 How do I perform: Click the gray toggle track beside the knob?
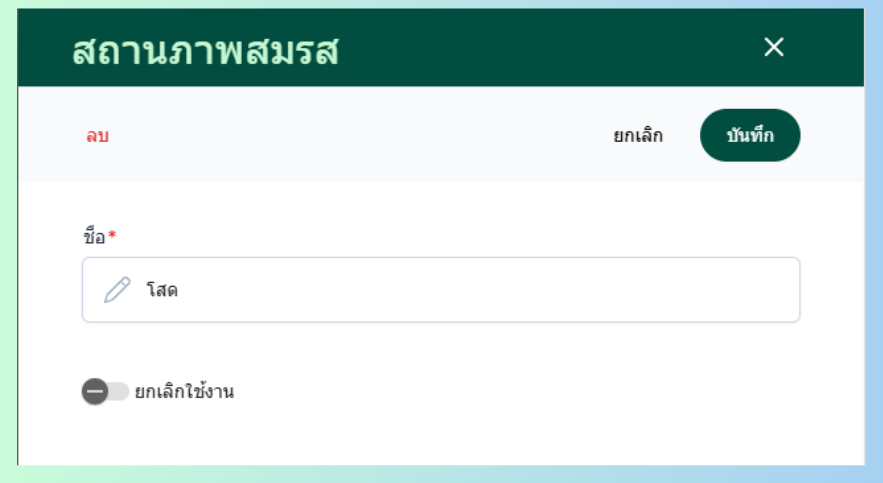tap(120, 392)
